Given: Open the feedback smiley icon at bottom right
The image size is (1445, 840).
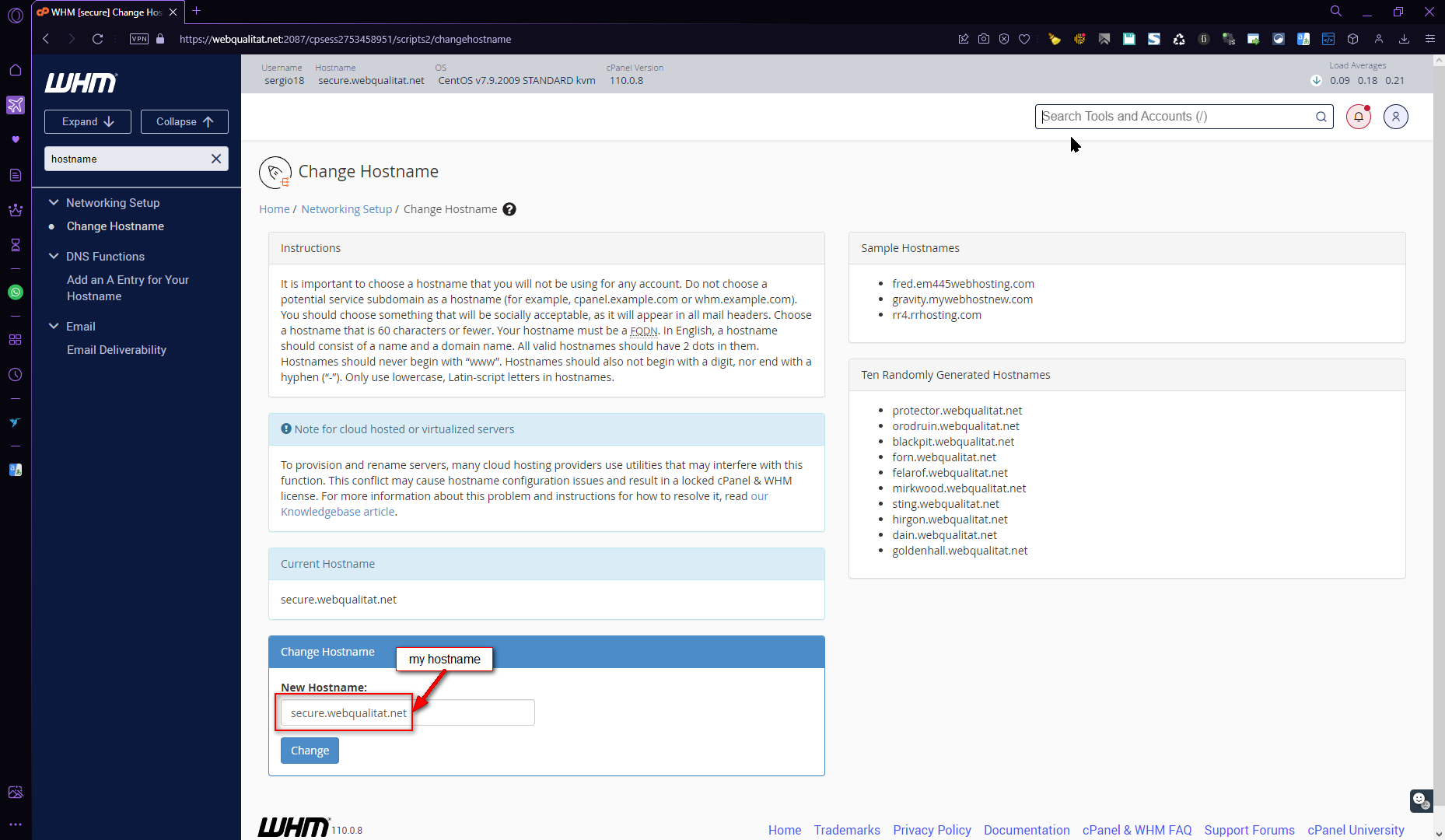Looking at the screenshot, I should click(1421, 800).
